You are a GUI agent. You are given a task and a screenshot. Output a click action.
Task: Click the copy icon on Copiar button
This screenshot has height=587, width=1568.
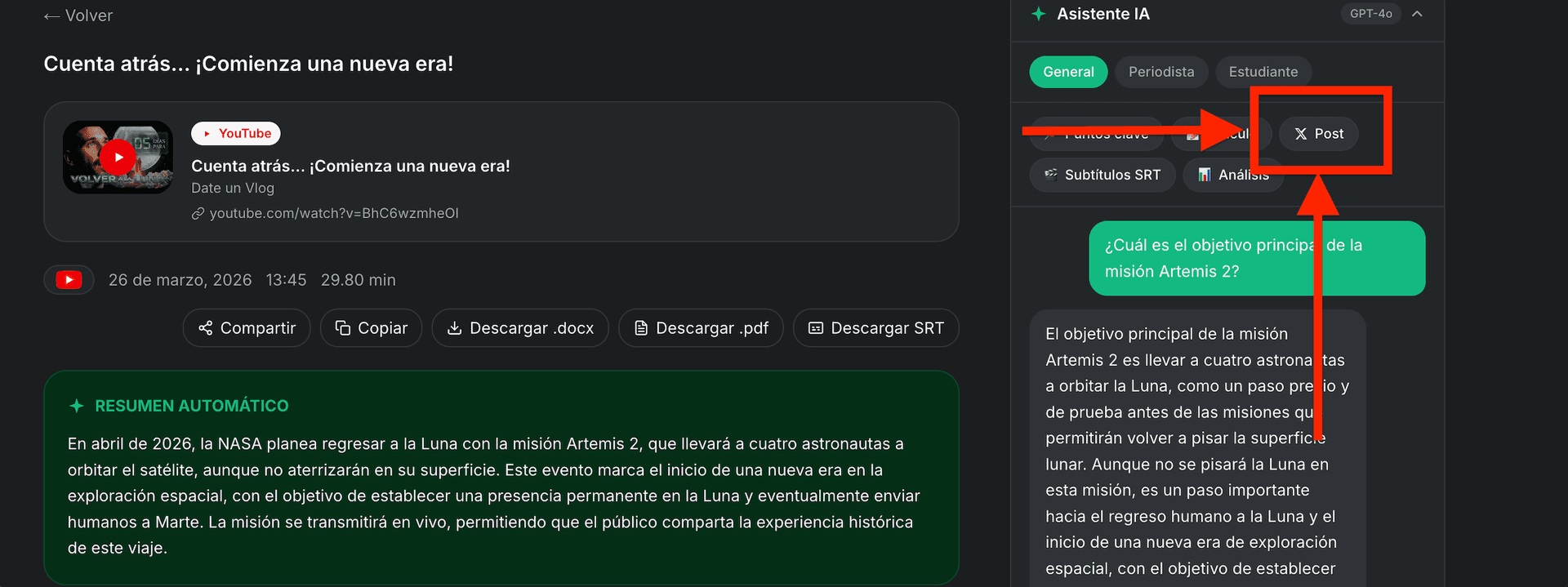pyautogui.click(x=342, y=327)
